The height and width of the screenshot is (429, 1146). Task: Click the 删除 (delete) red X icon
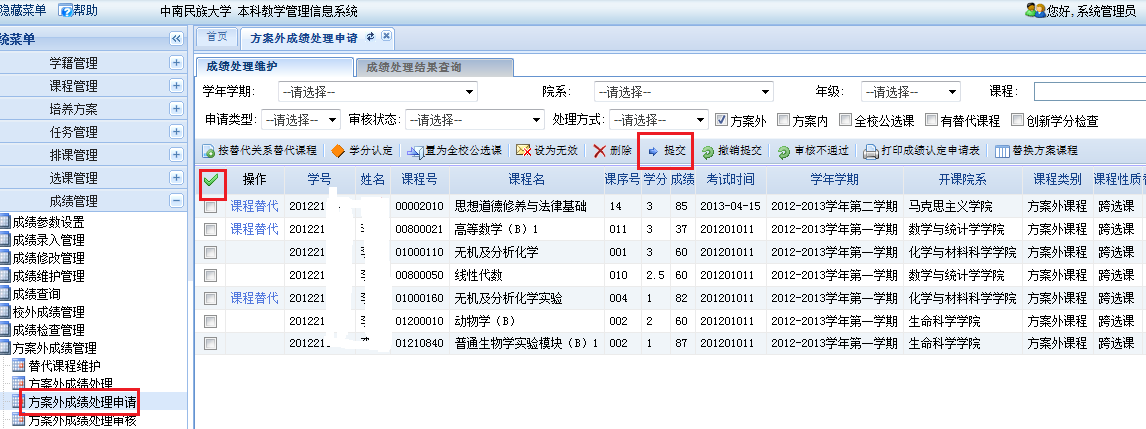[599, 151]
